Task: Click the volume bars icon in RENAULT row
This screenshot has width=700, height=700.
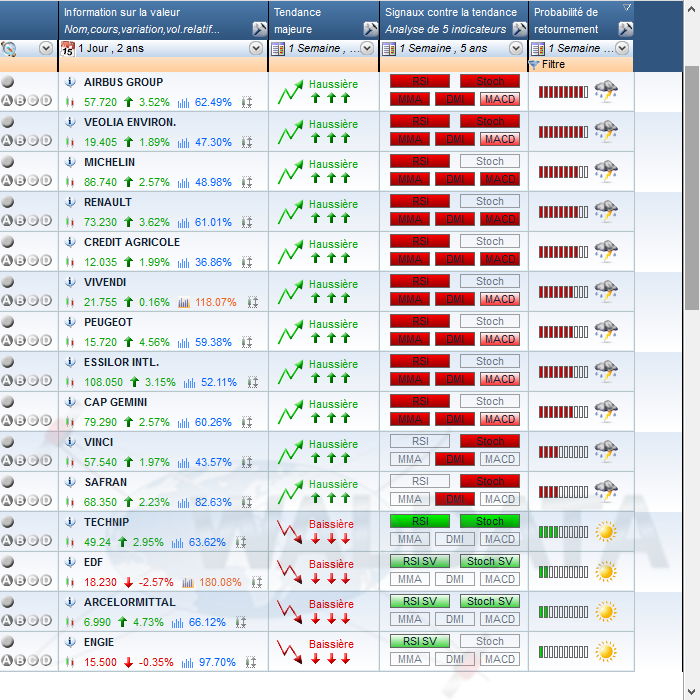Action: coord(183,222)
